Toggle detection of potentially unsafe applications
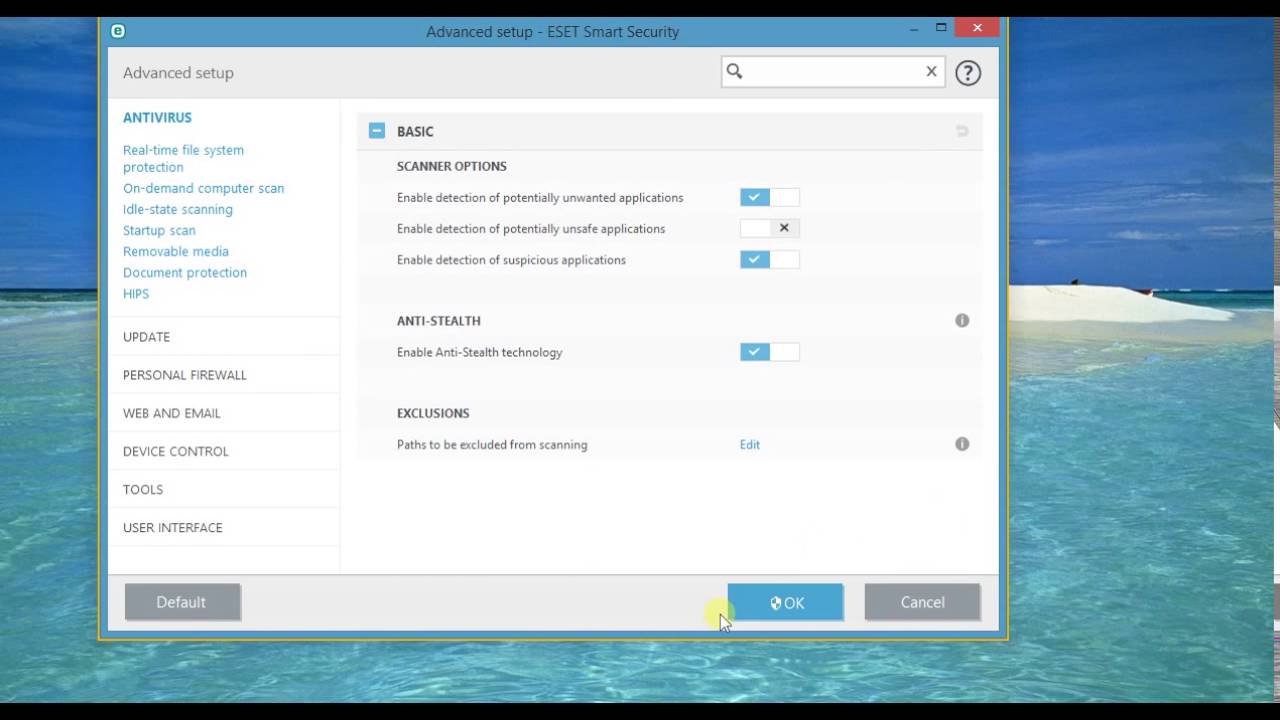1280x720 pixels. [x=770, y=229]
